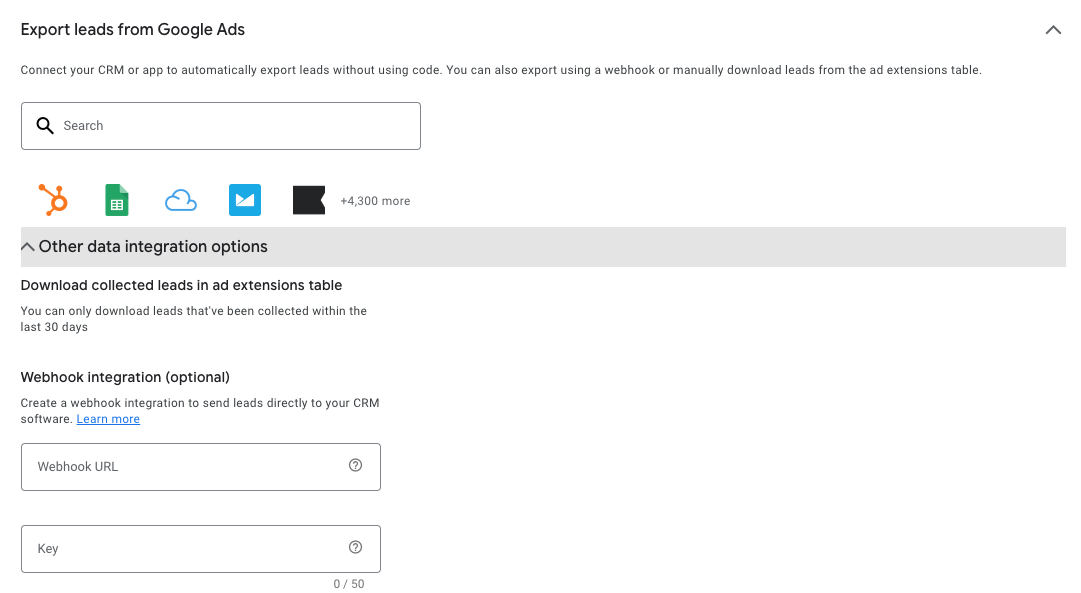
Task: Click the 0/50 character counter
Action: (349, 583)
